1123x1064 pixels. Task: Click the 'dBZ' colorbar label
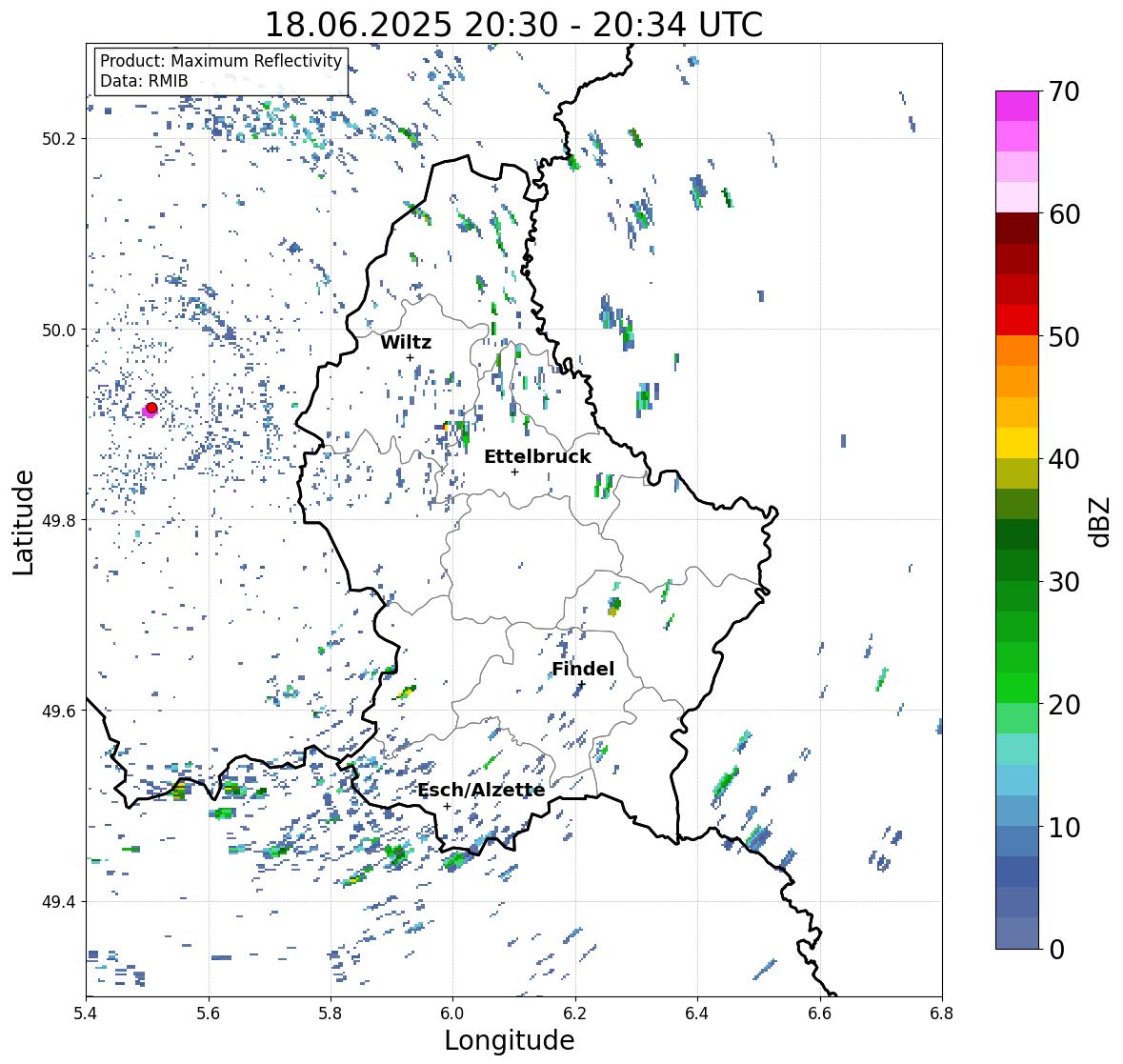coord(1101,522)
